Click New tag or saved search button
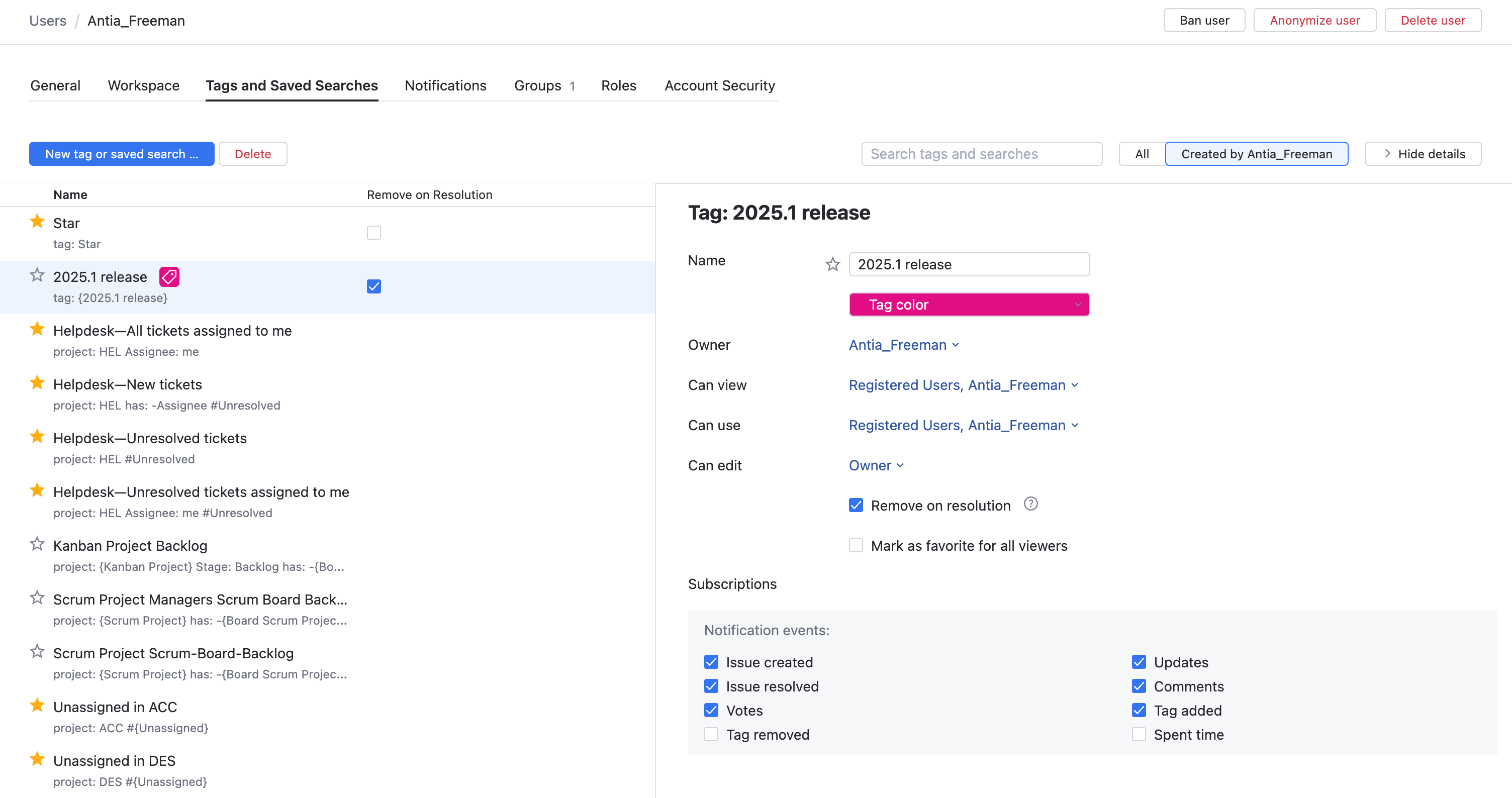 coord(122,153)
